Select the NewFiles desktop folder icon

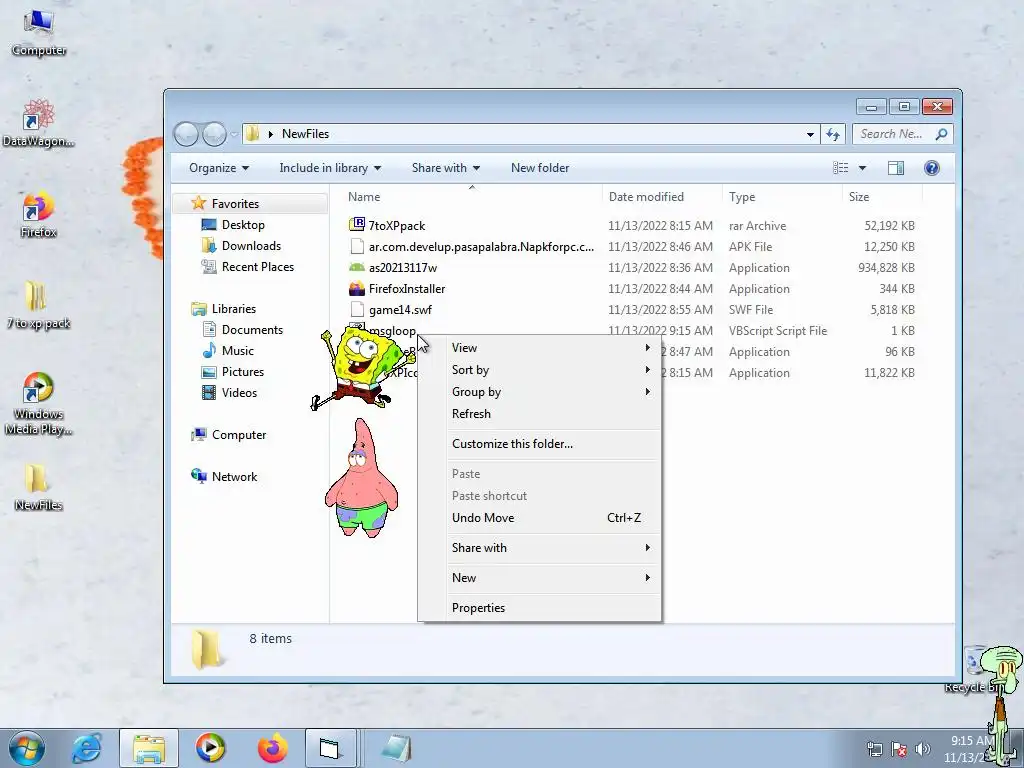coord(39,487)
